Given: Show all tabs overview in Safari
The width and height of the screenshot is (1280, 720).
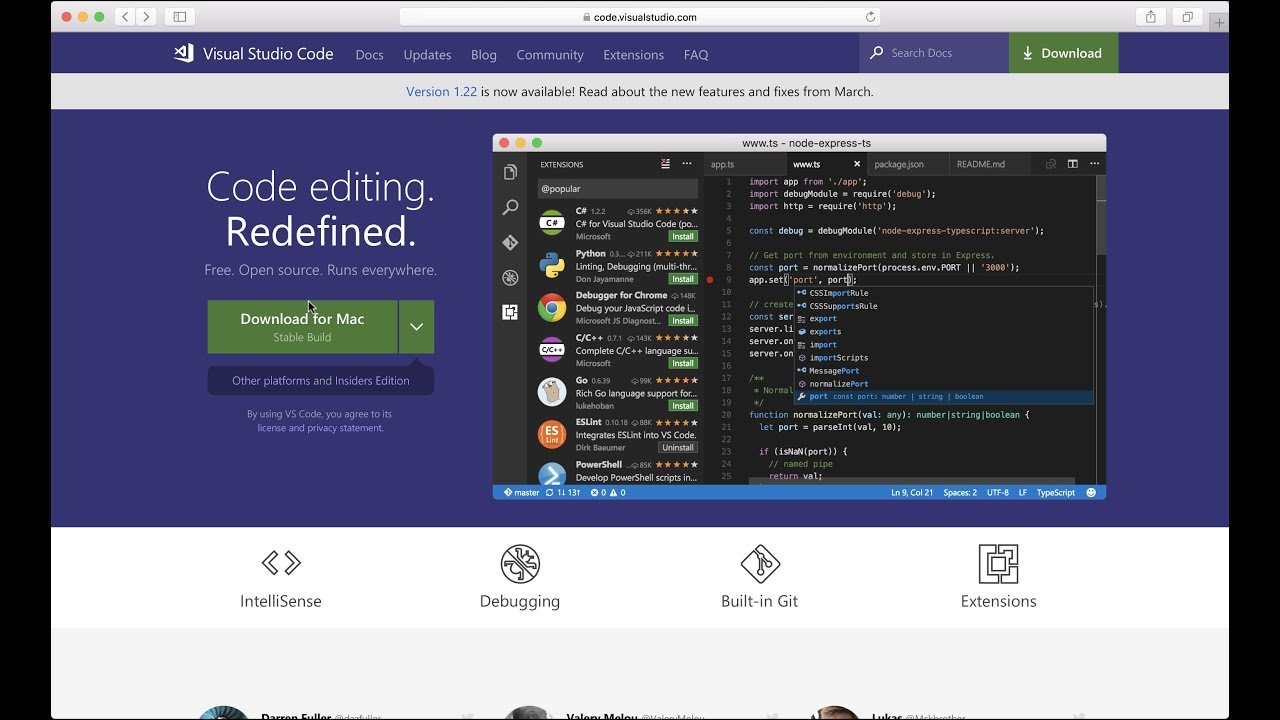Looking at the screenshot, I should click(1187, 17).
